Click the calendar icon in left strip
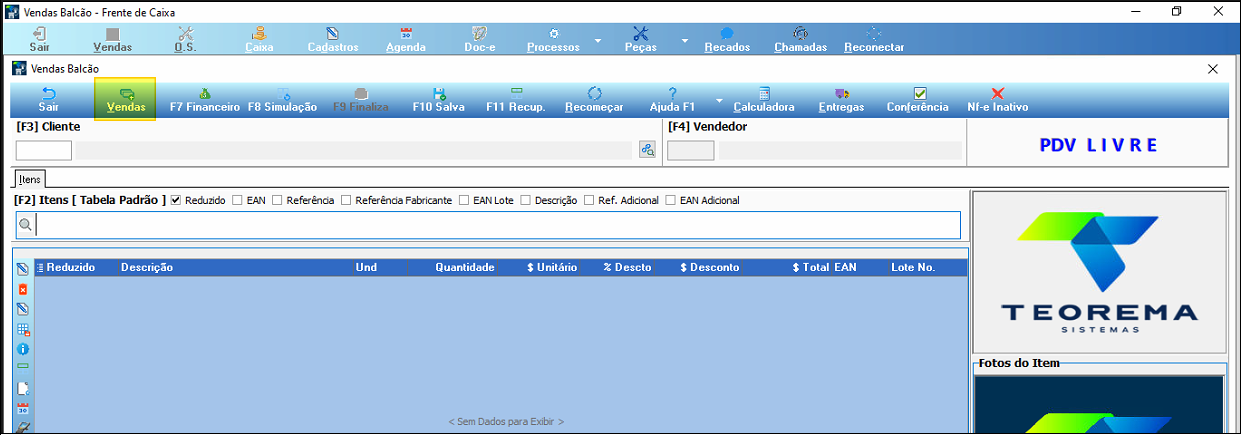Screen dimensions: 1241x435 (x=23, y=409)
